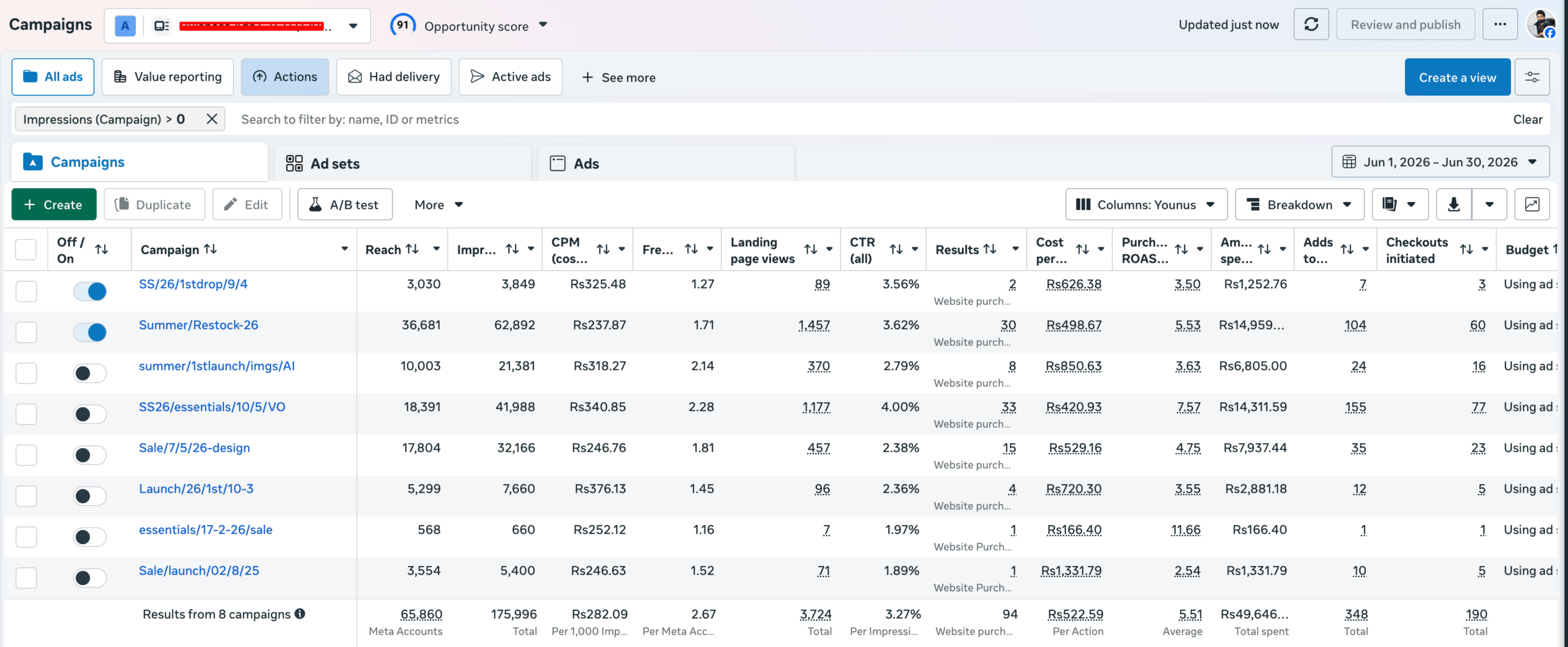This screenshot has height=647, width=1568.
Task: Expand the Columns: Younus dropdown
Action: tap(1146, 204)
